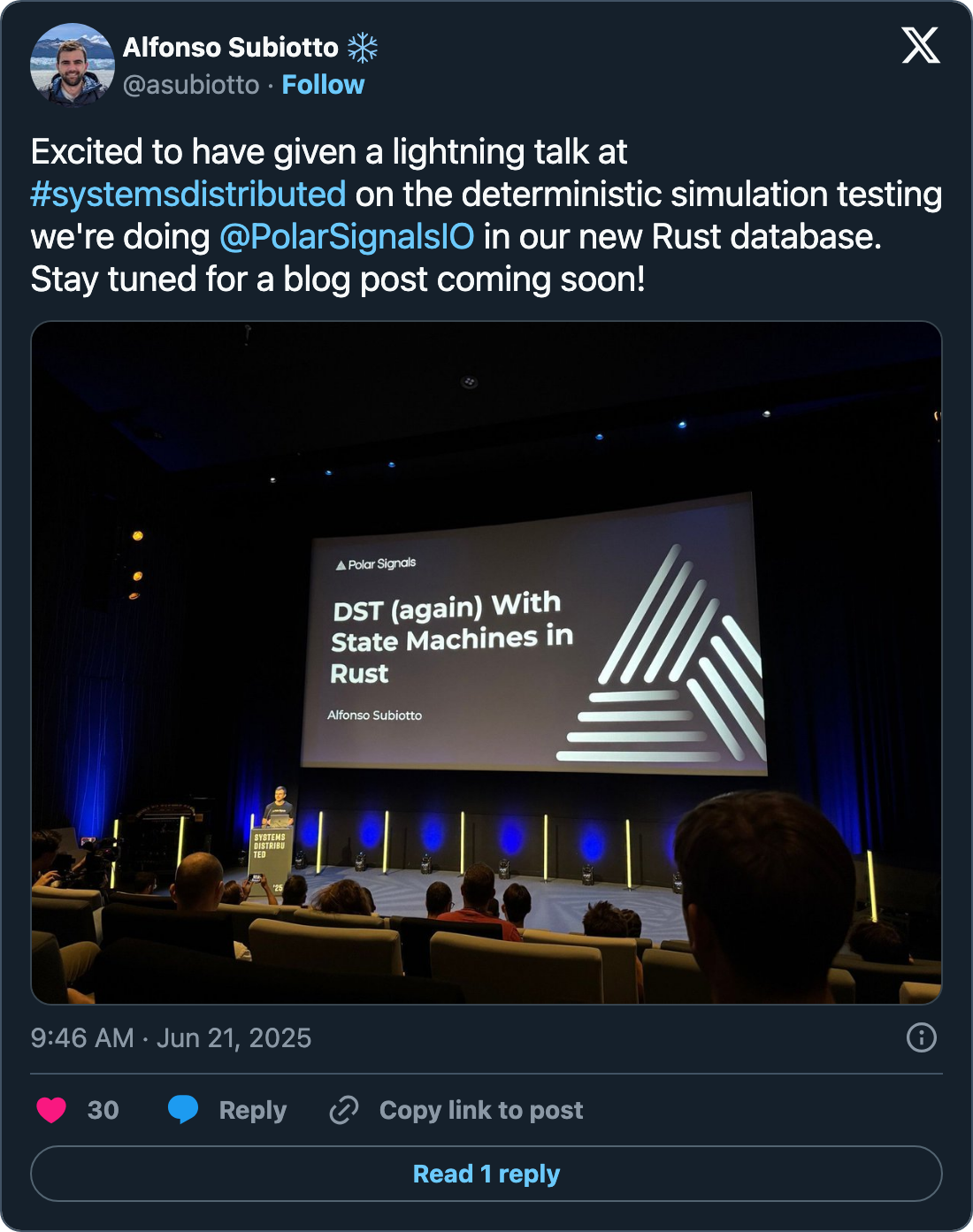Open the Alfonso Subiotto display name link

tap(230, 48)
